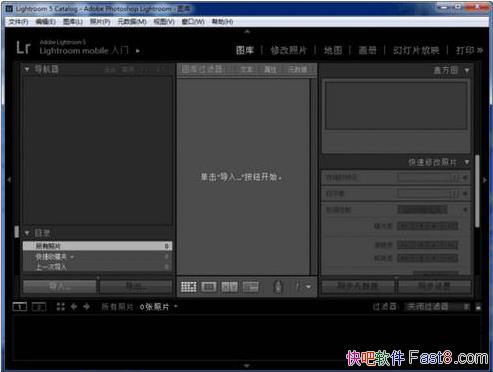The image size is (493, 372).
Task: Open the 图库(L) menu
Action: (x=73, y=22)
